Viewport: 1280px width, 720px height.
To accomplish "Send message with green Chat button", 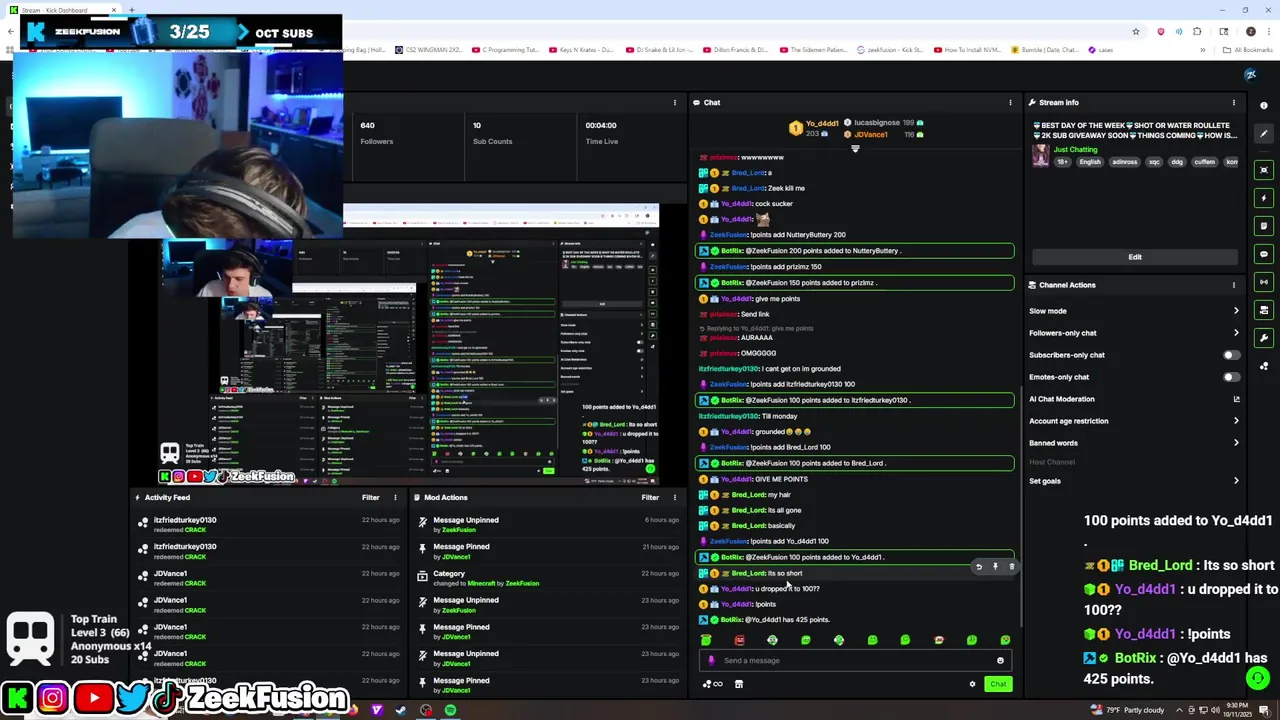I will pyautogui.click(x=998, y=684).
